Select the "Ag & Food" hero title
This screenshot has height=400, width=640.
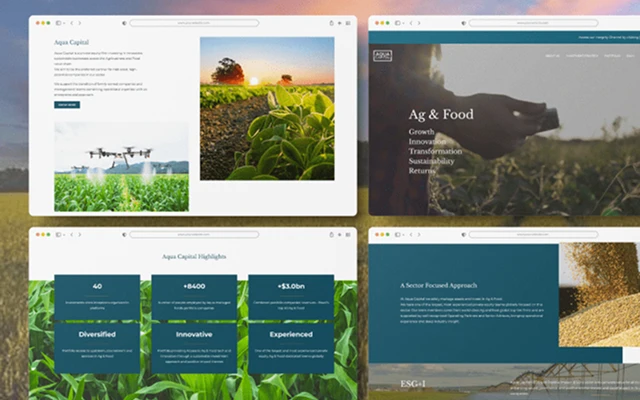[x=441, y=114]
